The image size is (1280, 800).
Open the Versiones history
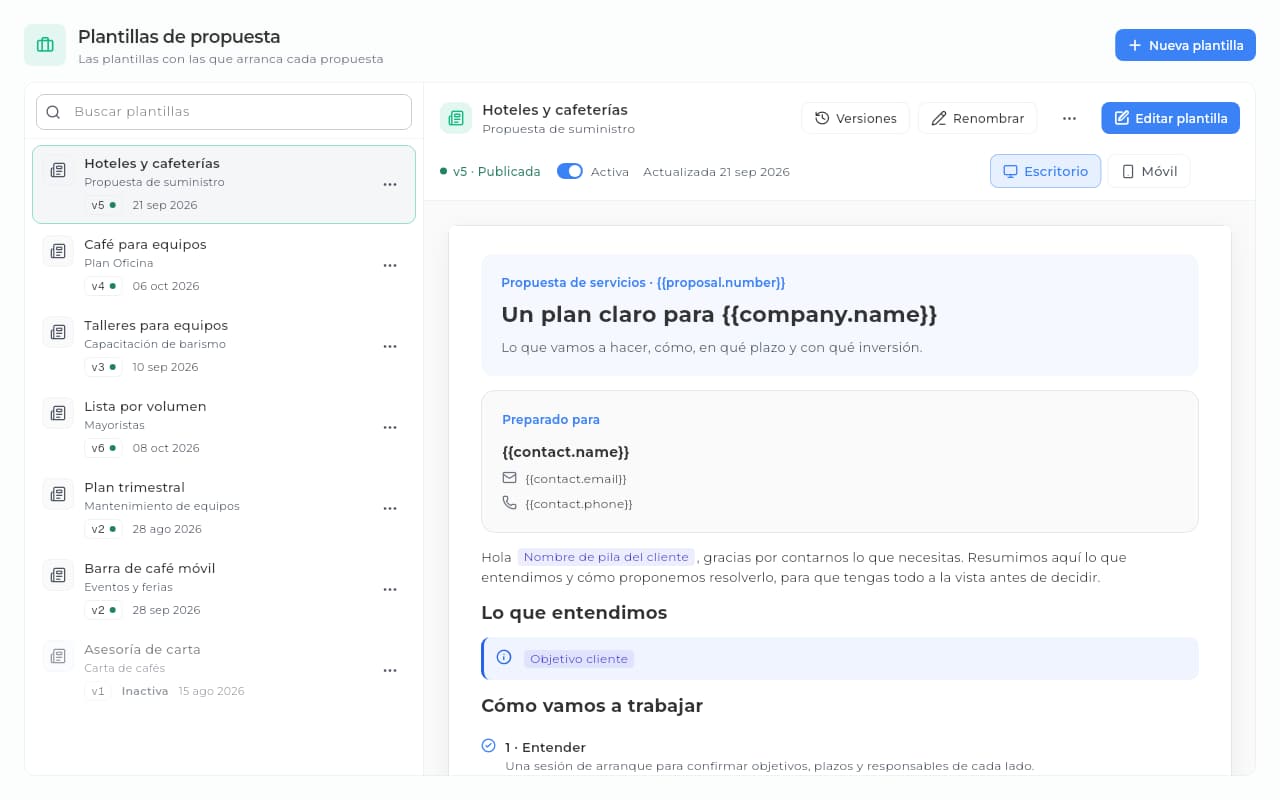[x=855, y=118]
